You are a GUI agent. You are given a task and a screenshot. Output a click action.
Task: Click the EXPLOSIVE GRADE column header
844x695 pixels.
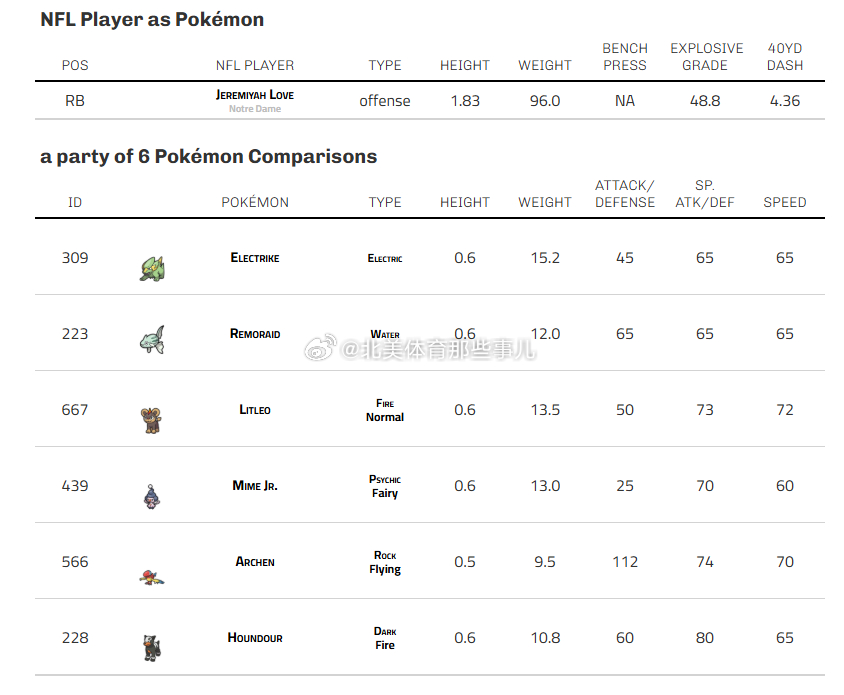(x=706, y=57)
